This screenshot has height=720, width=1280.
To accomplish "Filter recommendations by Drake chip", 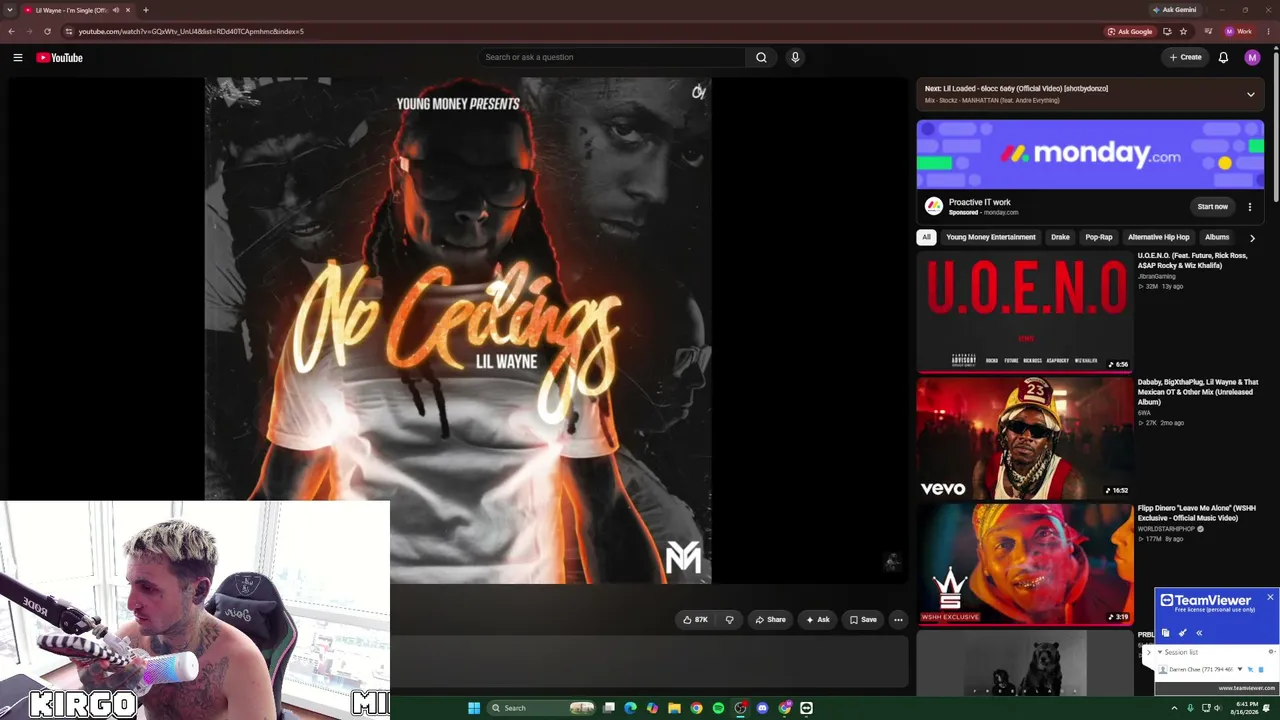I will (1060, 237).
